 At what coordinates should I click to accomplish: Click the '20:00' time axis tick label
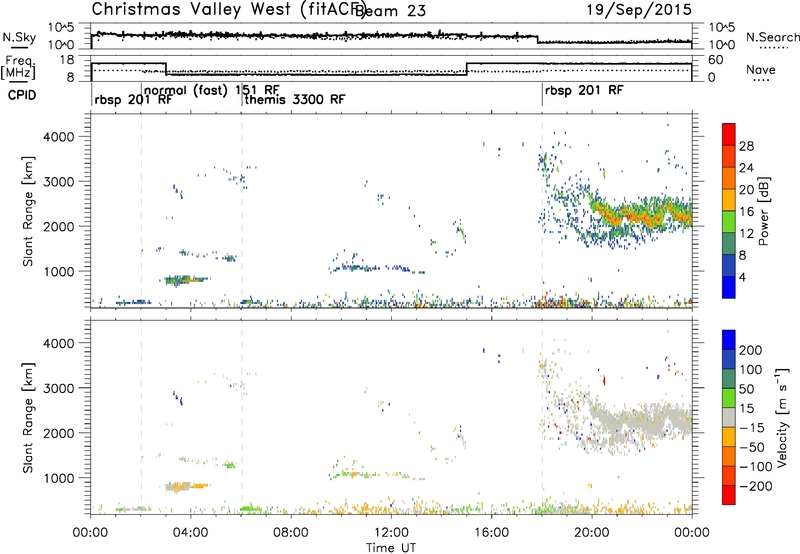pos(592,533)
